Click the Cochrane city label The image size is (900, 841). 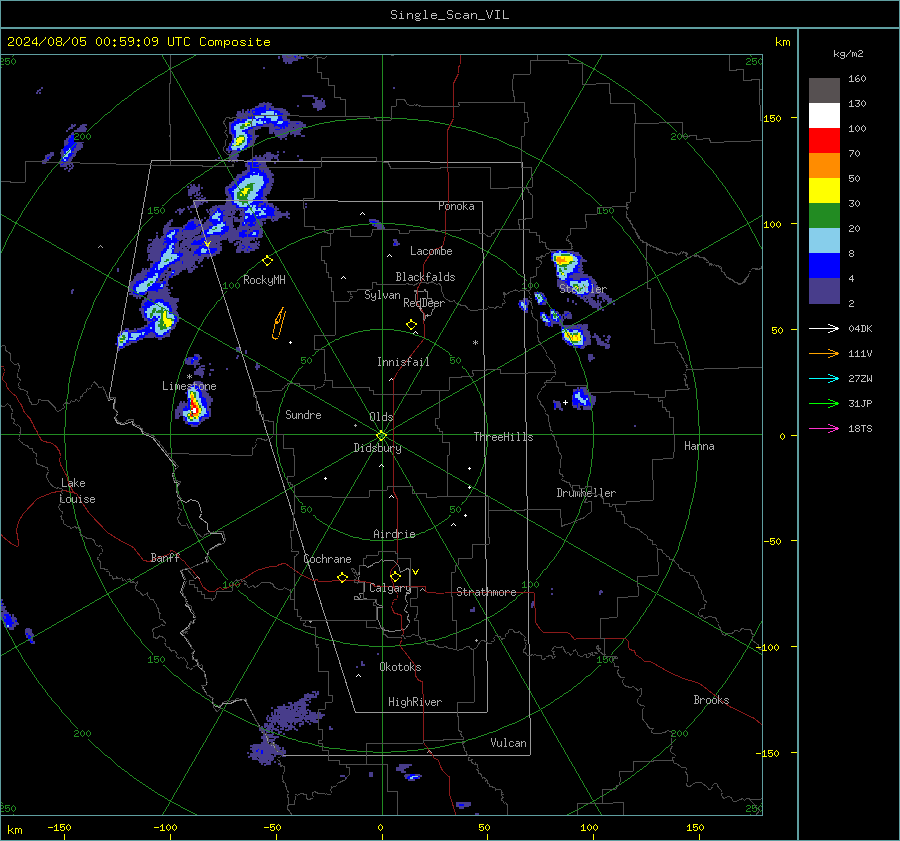click(327, 559)
